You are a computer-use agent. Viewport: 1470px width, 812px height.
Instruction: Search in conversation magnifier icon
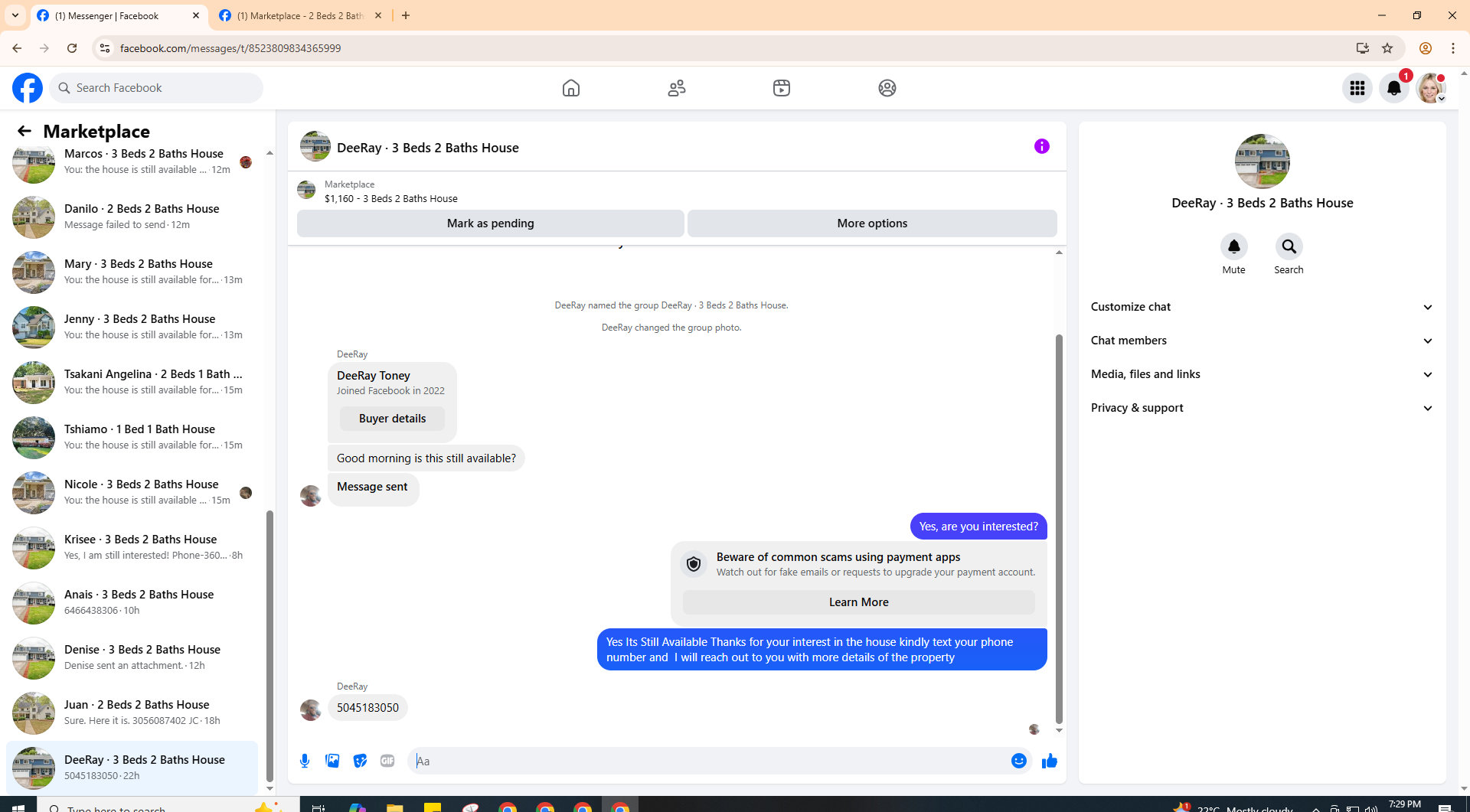click(1289, 246)
